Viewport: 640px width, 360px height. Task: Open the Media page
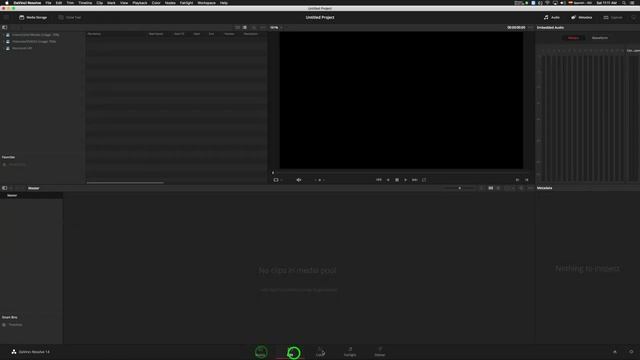[261, 352]
